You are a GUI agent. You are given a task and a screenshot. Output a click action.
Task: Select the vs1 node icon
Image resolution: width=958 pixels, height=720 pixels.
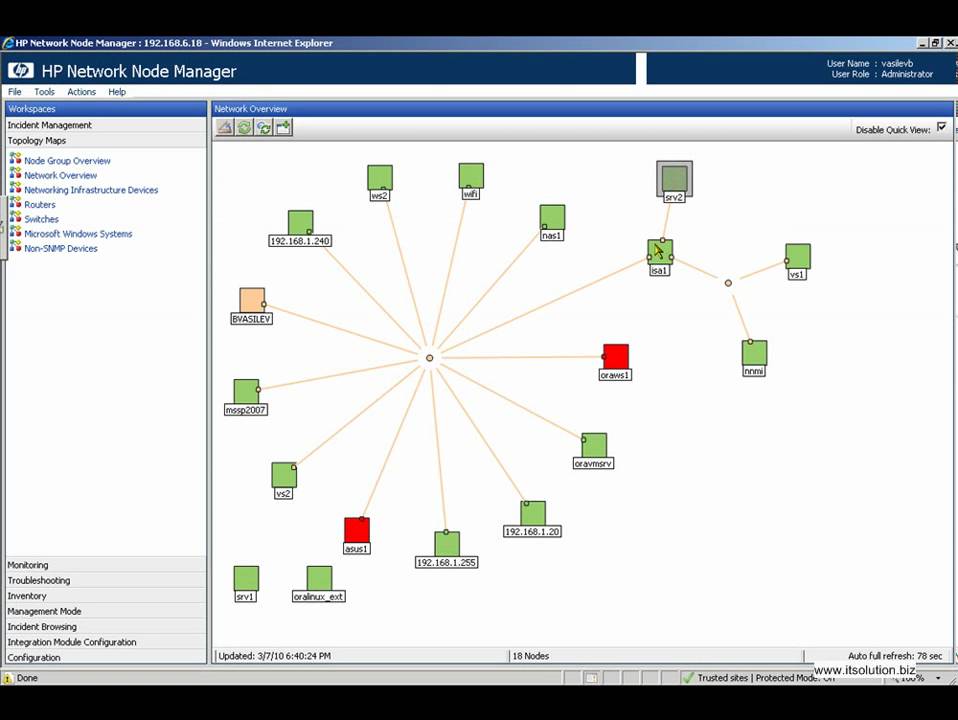click(x=798, y=256)
